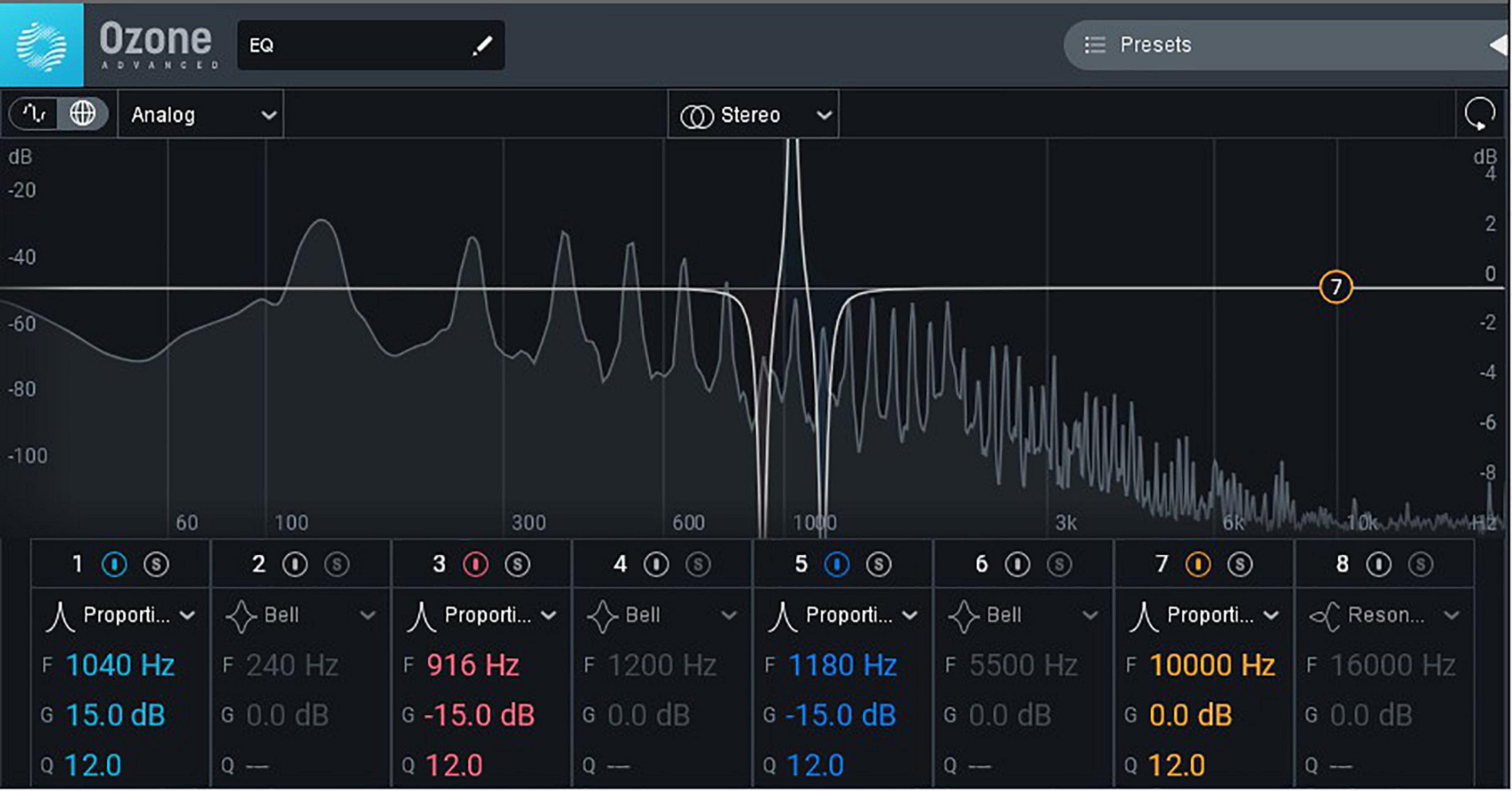Solo band 7 with S button

[1240, 564]
